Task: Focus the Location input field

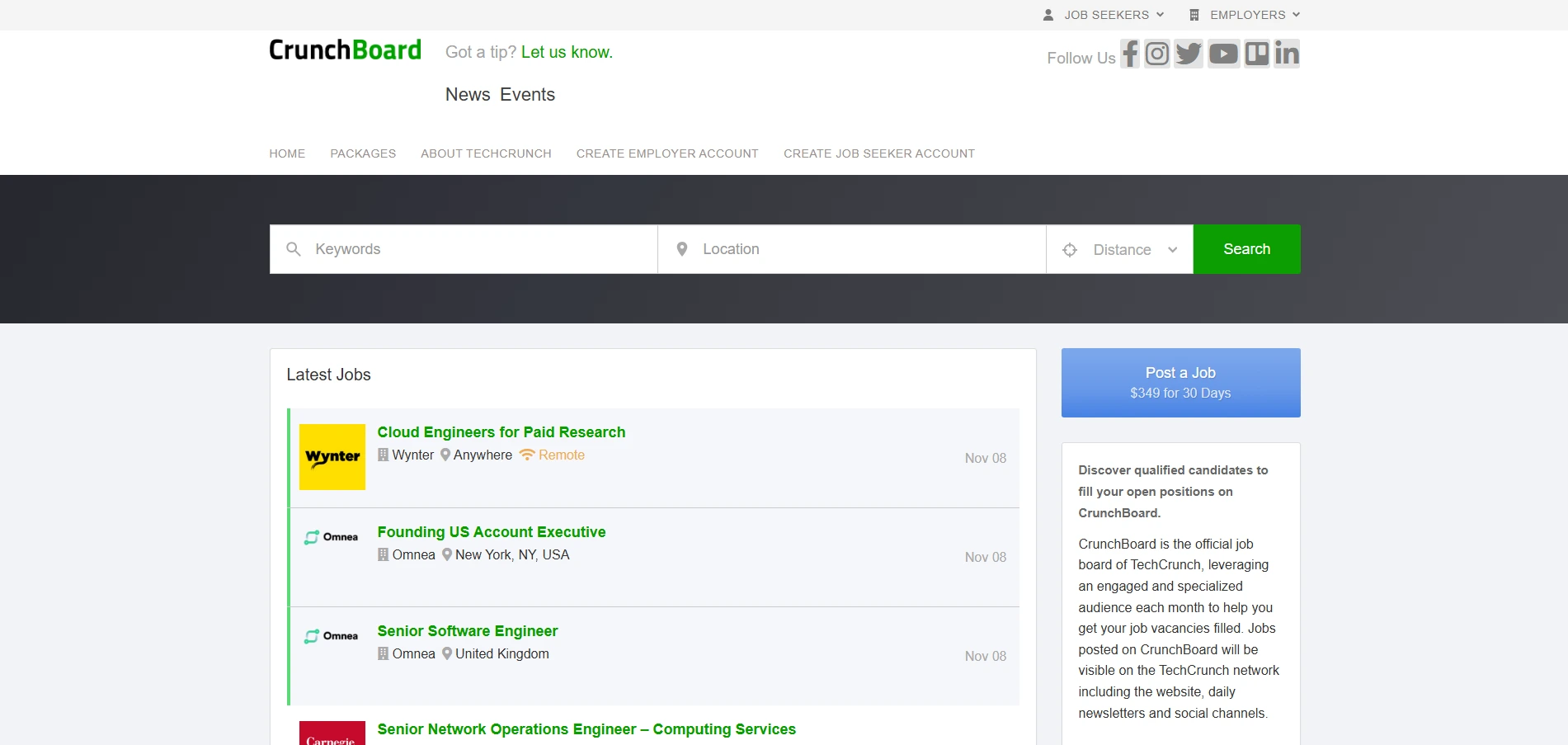Action: point(852,249)
